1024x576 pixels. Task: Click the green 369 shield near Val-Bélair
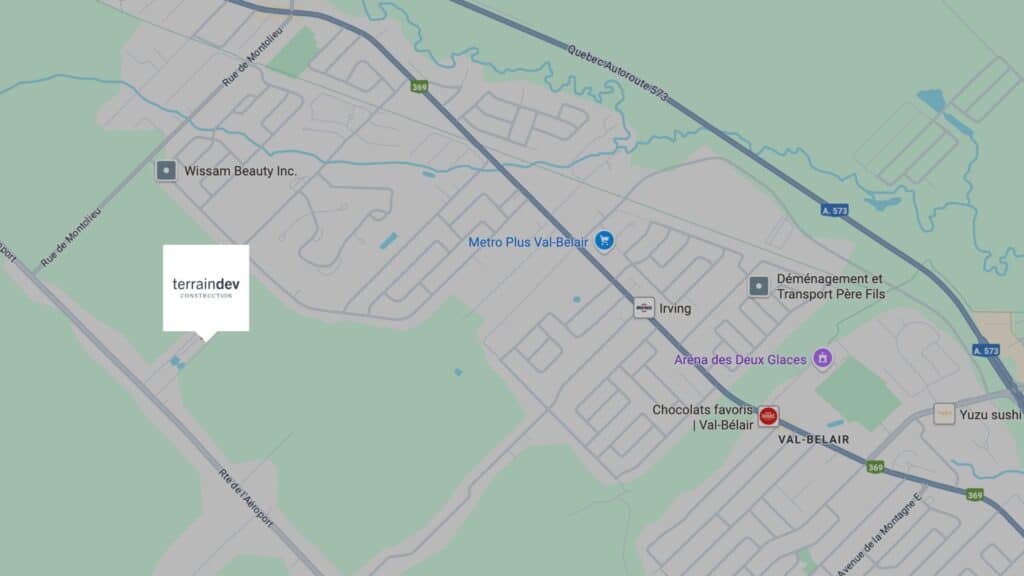click(x=875, y=467)
